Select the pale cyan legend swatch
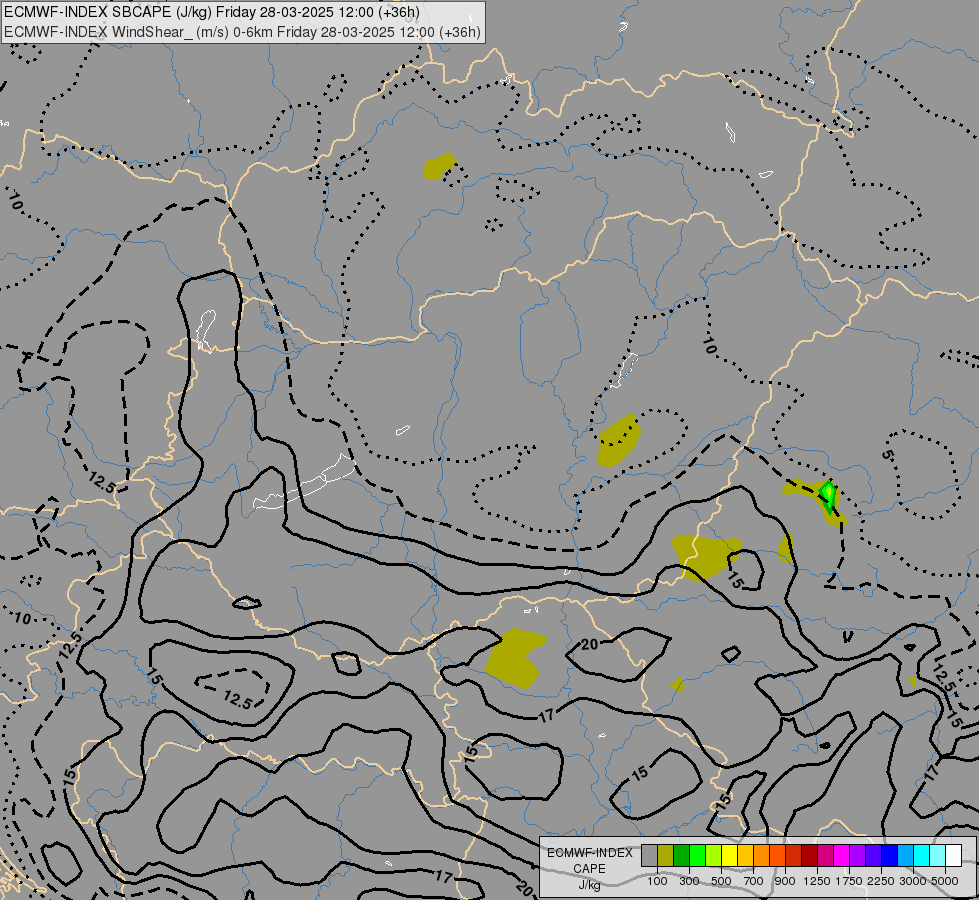The height and width of the screenshot is (900, 979). [937, 856]
